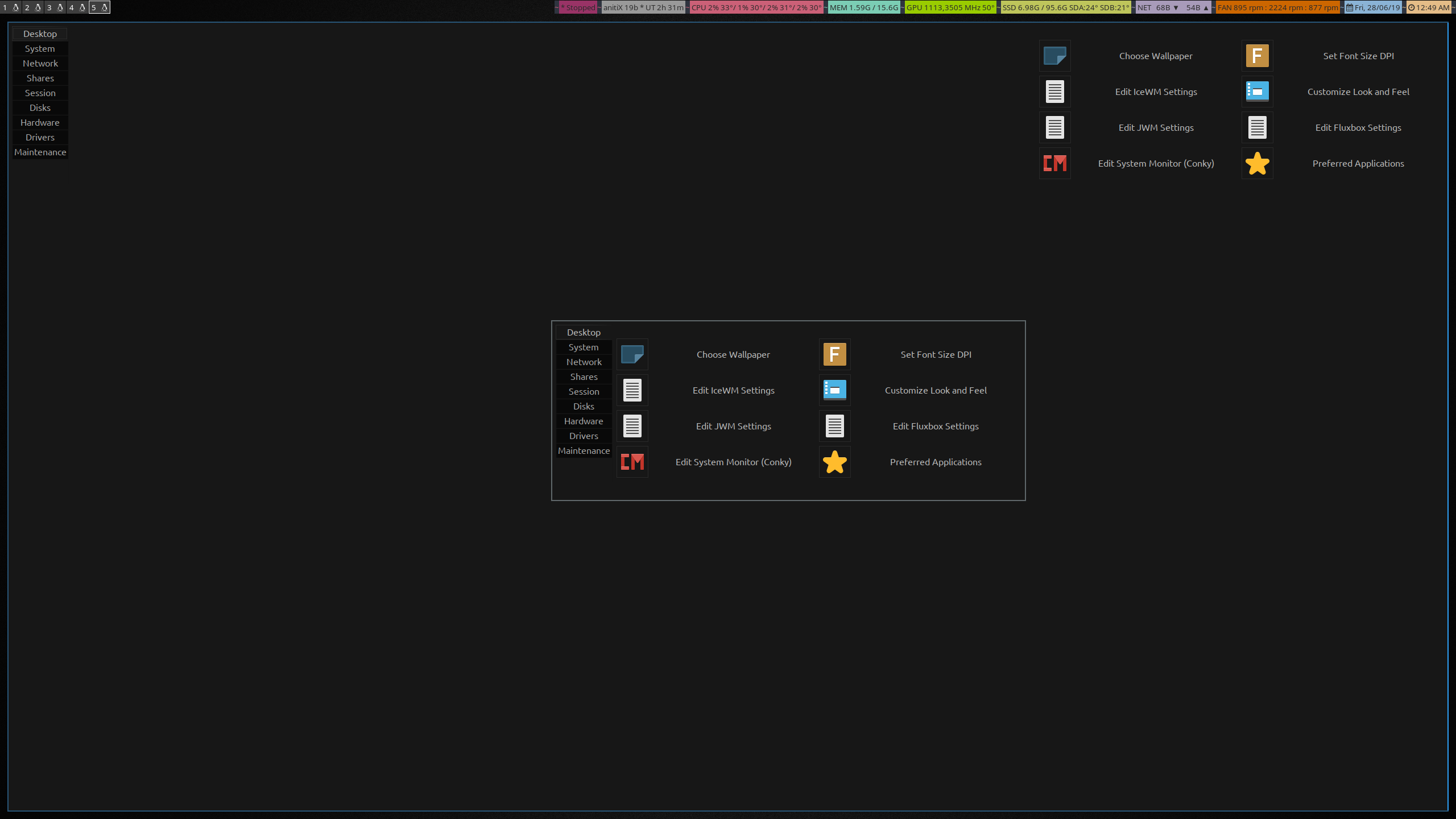Select Hardware tab in small bordered window
1456x819 pixels.
584,421
